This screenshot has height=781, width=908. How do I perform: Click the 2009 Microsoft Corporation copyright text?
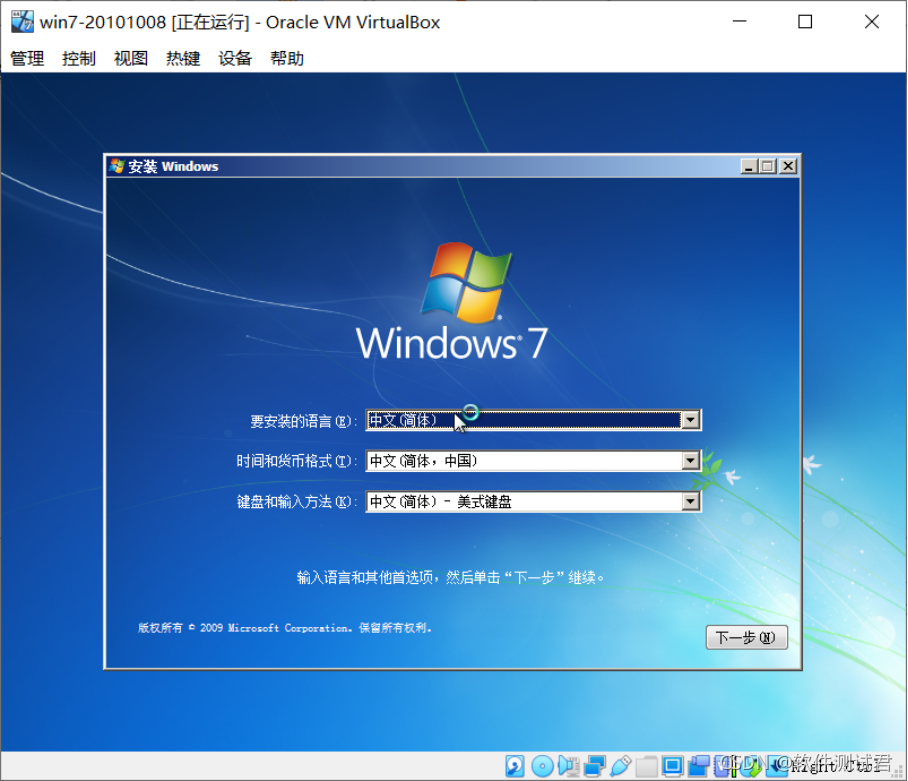pos(284,628)
